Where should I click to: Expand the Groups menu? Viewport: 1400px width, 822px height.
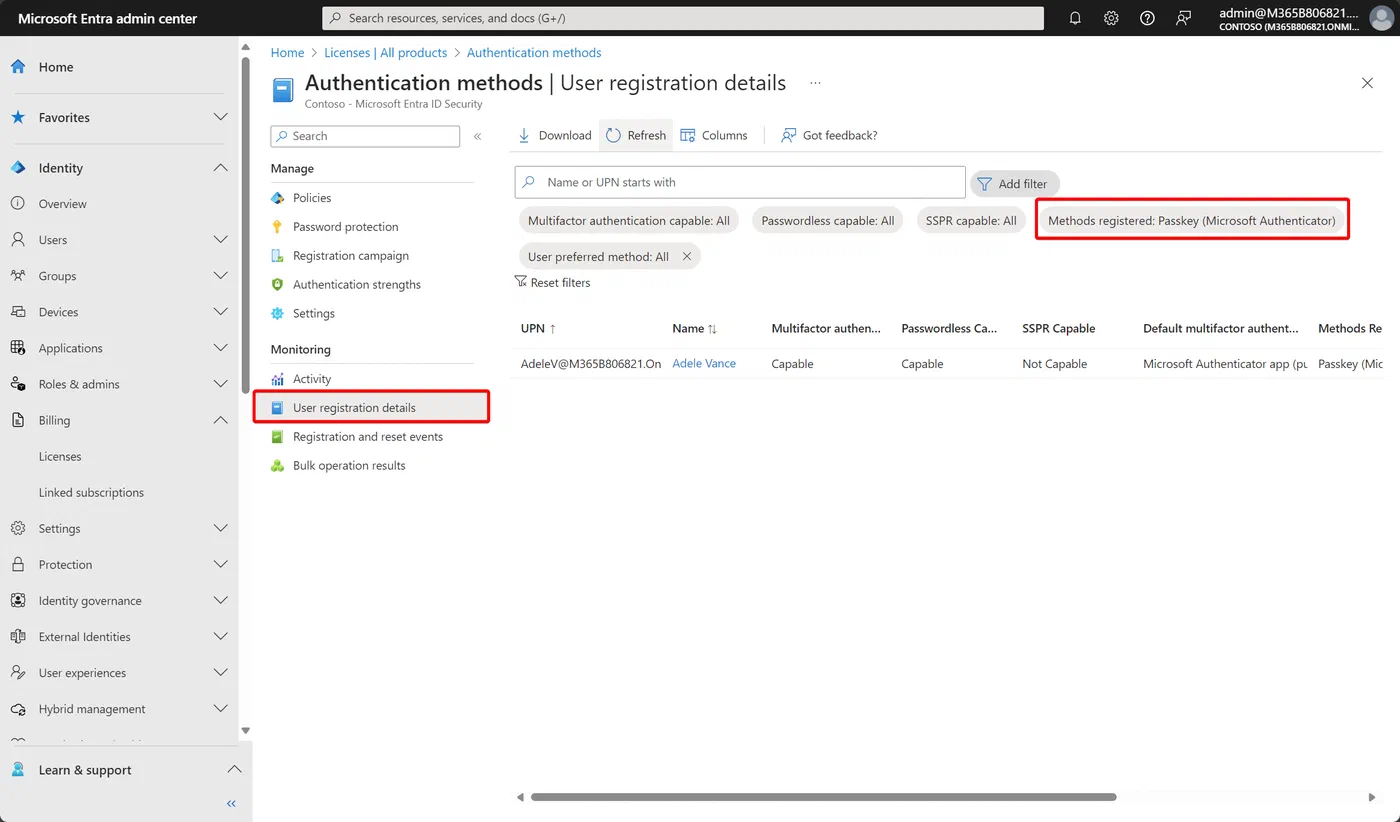pyautogui.click(x=221, y=276)
